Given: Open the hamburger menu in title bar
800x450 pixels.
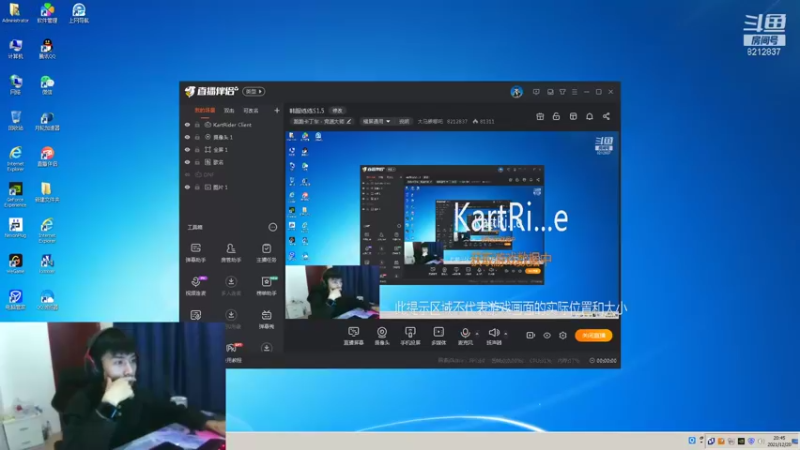Looking at the screenshot, I should pyautogui.click(x=574, y=92).
